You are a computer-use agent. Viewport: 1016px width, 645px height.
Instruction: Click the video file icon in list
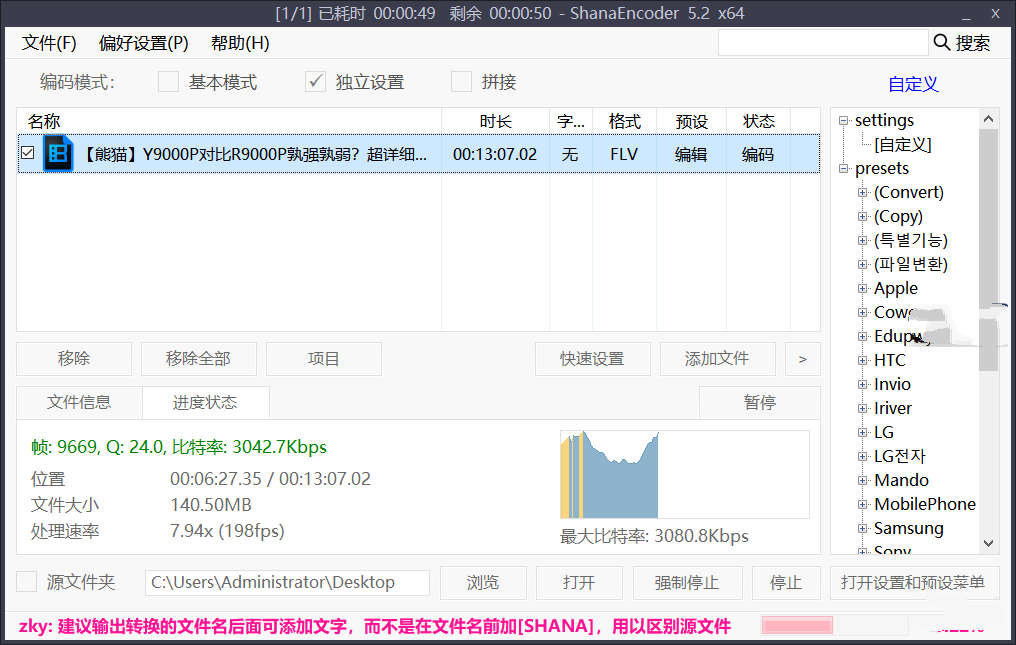57,153
